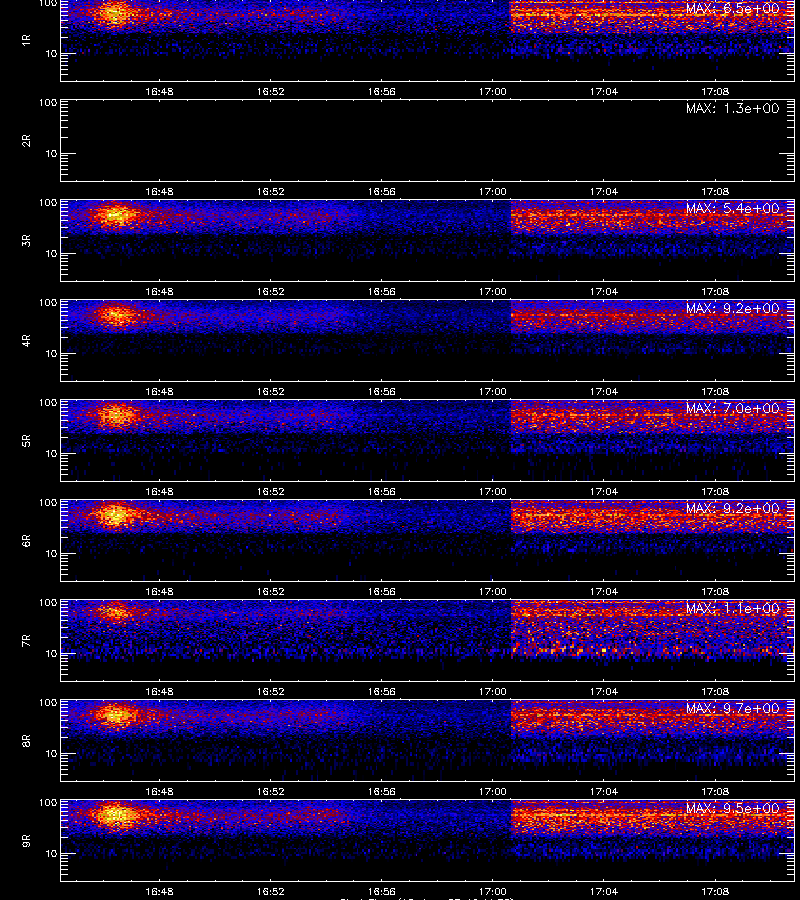Screen dimensions: 800x900
Task: Select the 'MAX: 1.3e+00' text in the 2R panel
Action: [733, 108]
